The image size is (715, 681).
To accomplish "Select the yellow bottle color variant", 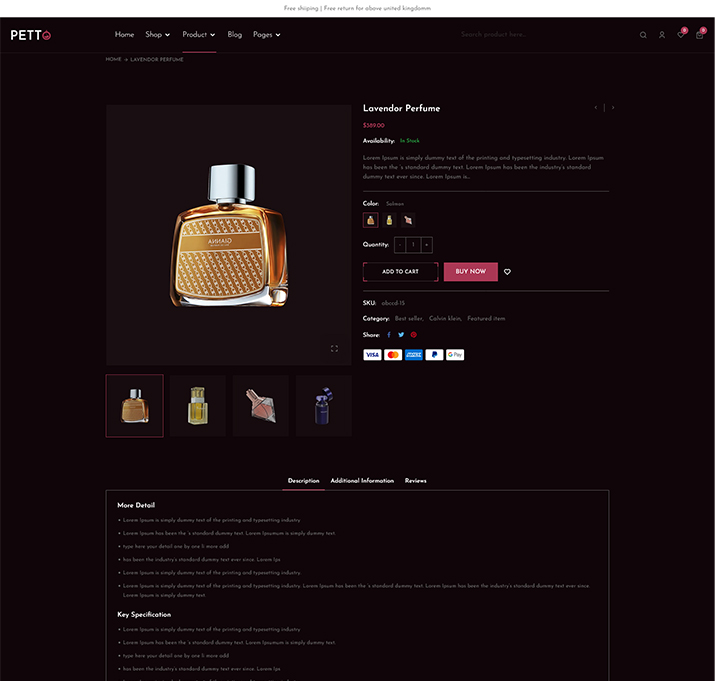I will [389, 220].
